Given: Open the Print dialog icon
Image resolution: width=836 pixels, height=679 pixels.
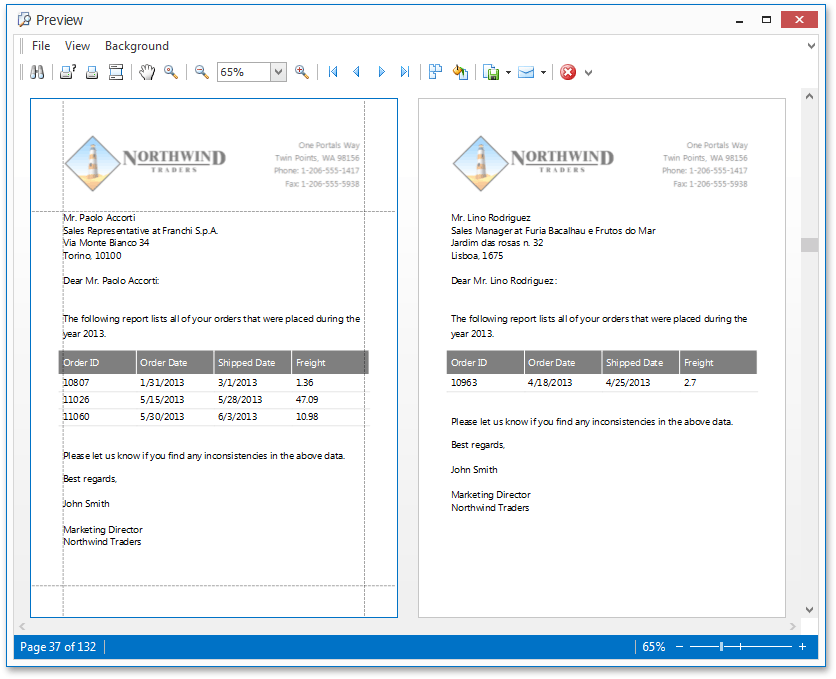Looking at the screenshot, I should pyautogui.click(x=68, y=72).
